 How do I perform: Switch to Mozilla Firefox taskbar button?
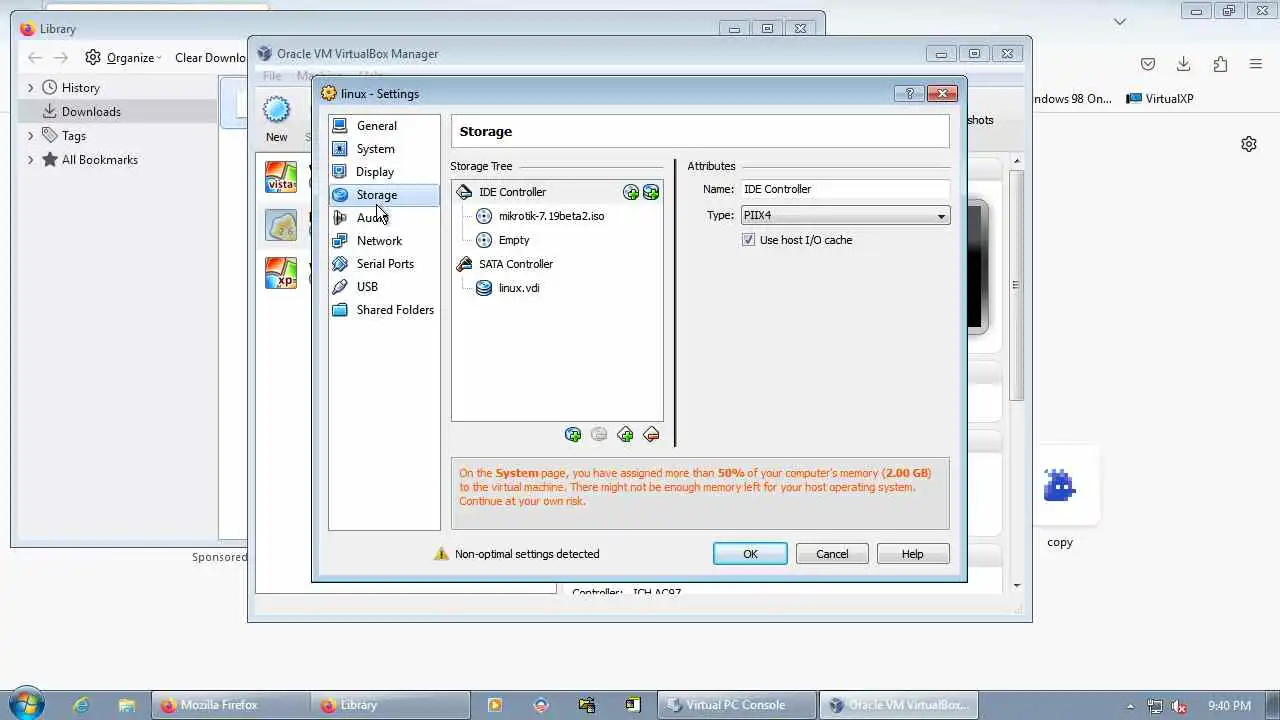click(x=230, y=705)
